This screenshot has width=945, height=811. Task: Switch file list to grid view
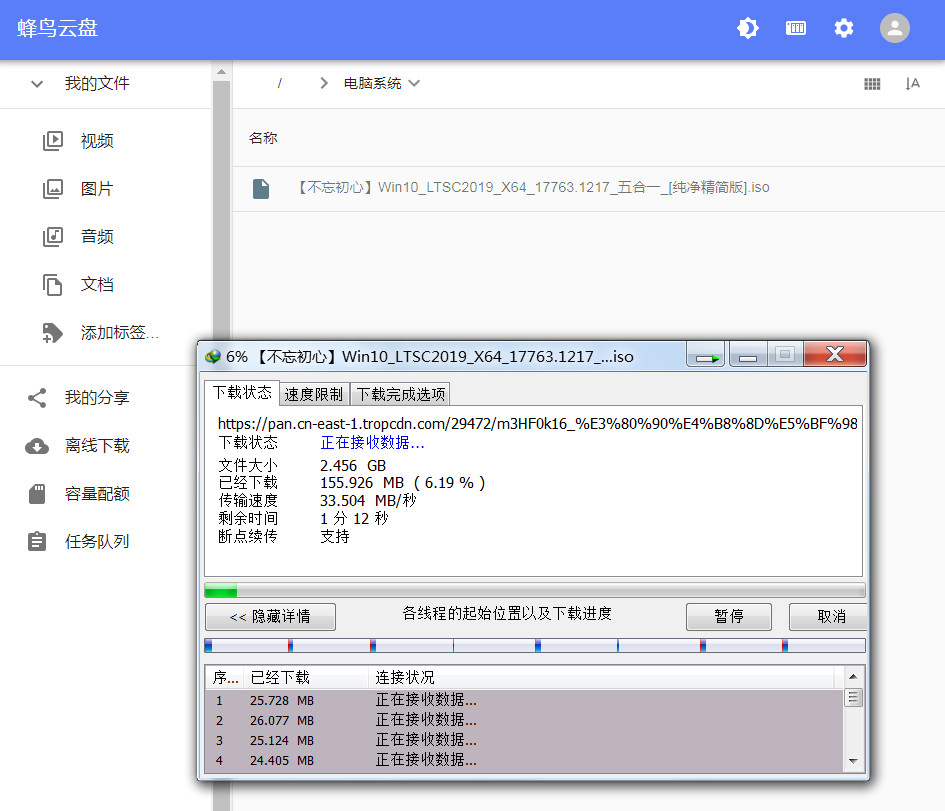click(872, 84)
